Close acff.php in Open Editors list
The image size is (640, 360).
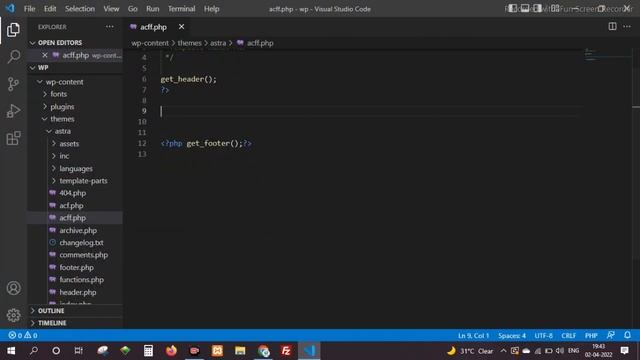pyautogui.click(x=45, y=55)
